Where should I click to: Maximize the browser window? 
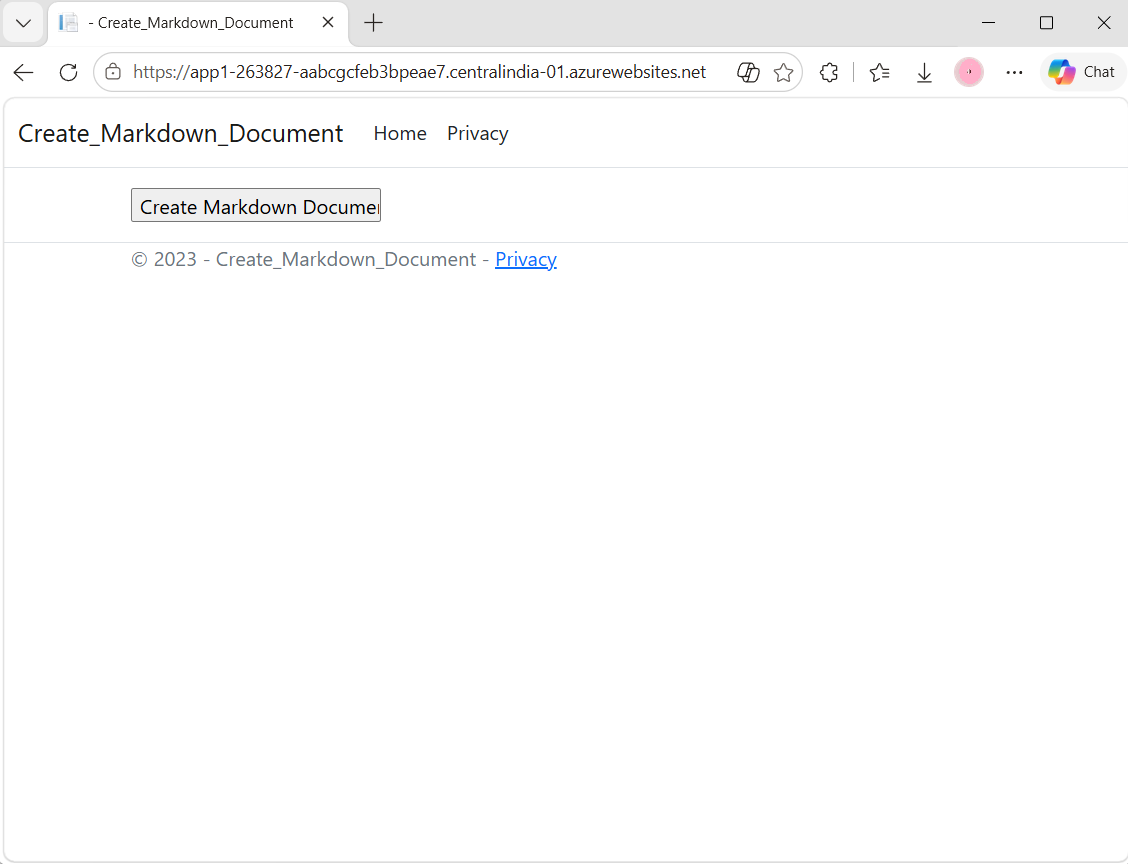click(x=1047, y=23)
